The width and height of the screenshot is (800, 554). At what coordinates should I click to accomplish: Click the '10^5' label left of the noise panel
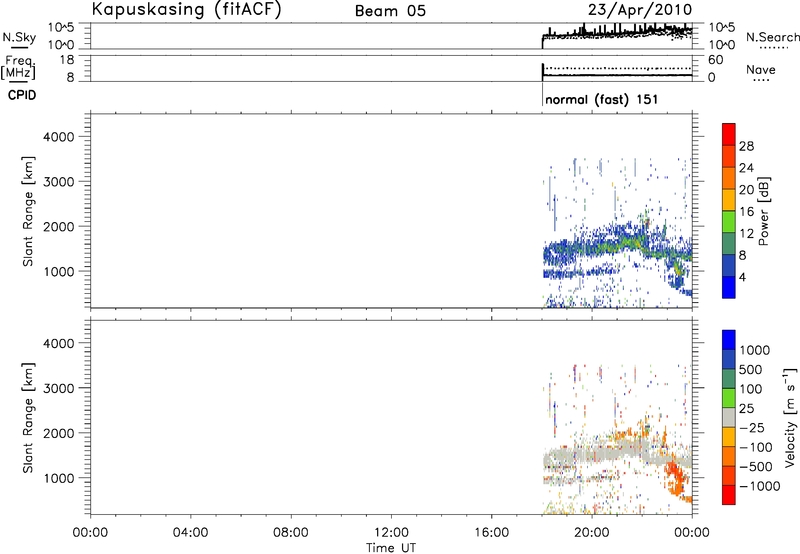[61, 27]
